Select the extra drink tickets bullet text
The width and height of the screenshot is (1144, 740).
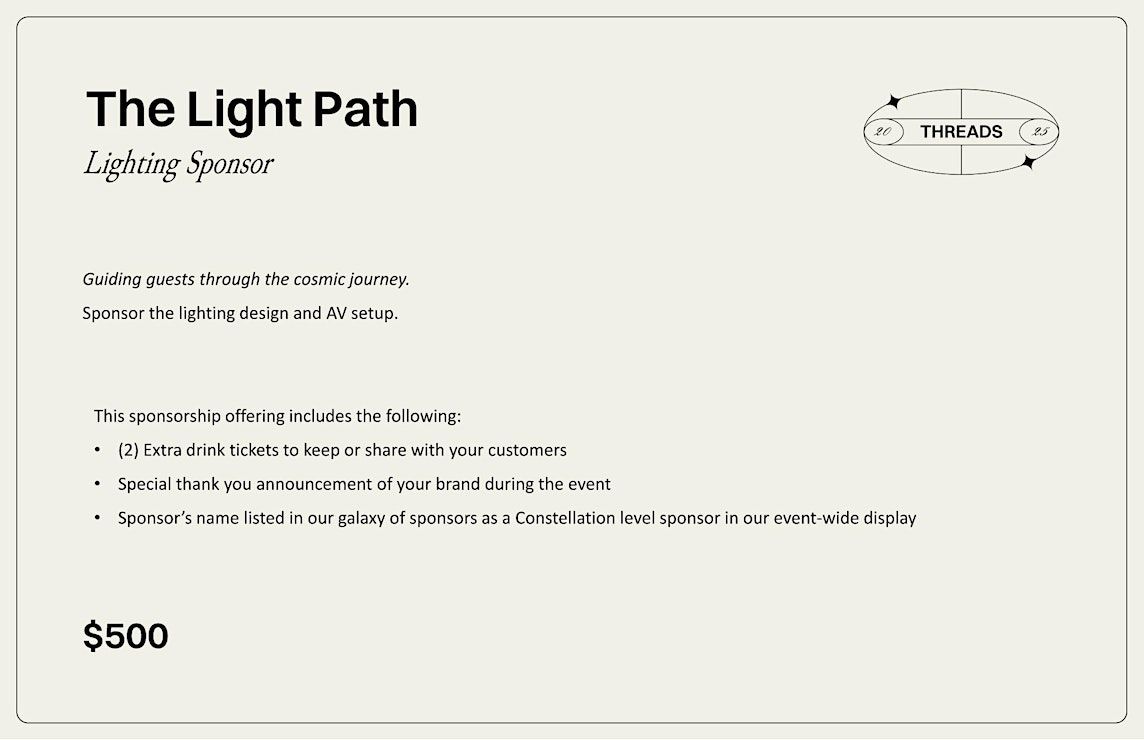pos(342,450)
